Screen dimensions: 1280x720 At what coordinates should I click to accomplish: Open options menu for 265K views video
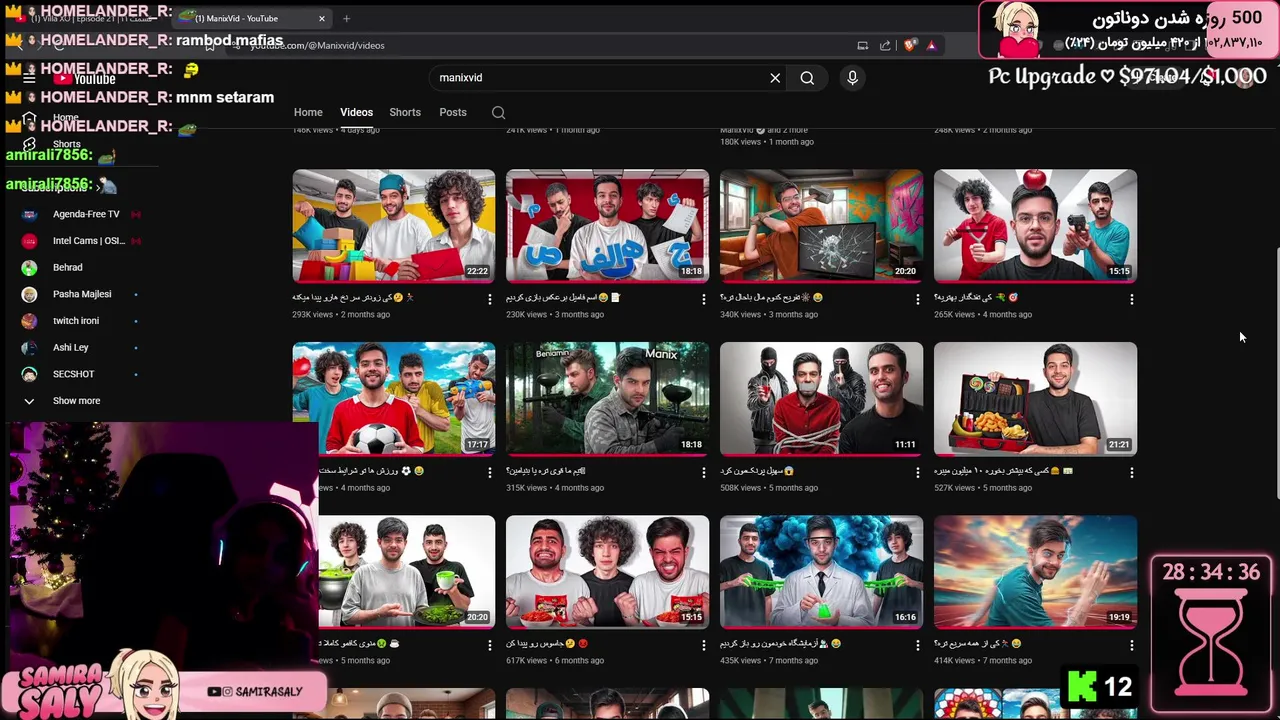[1131, 299]
